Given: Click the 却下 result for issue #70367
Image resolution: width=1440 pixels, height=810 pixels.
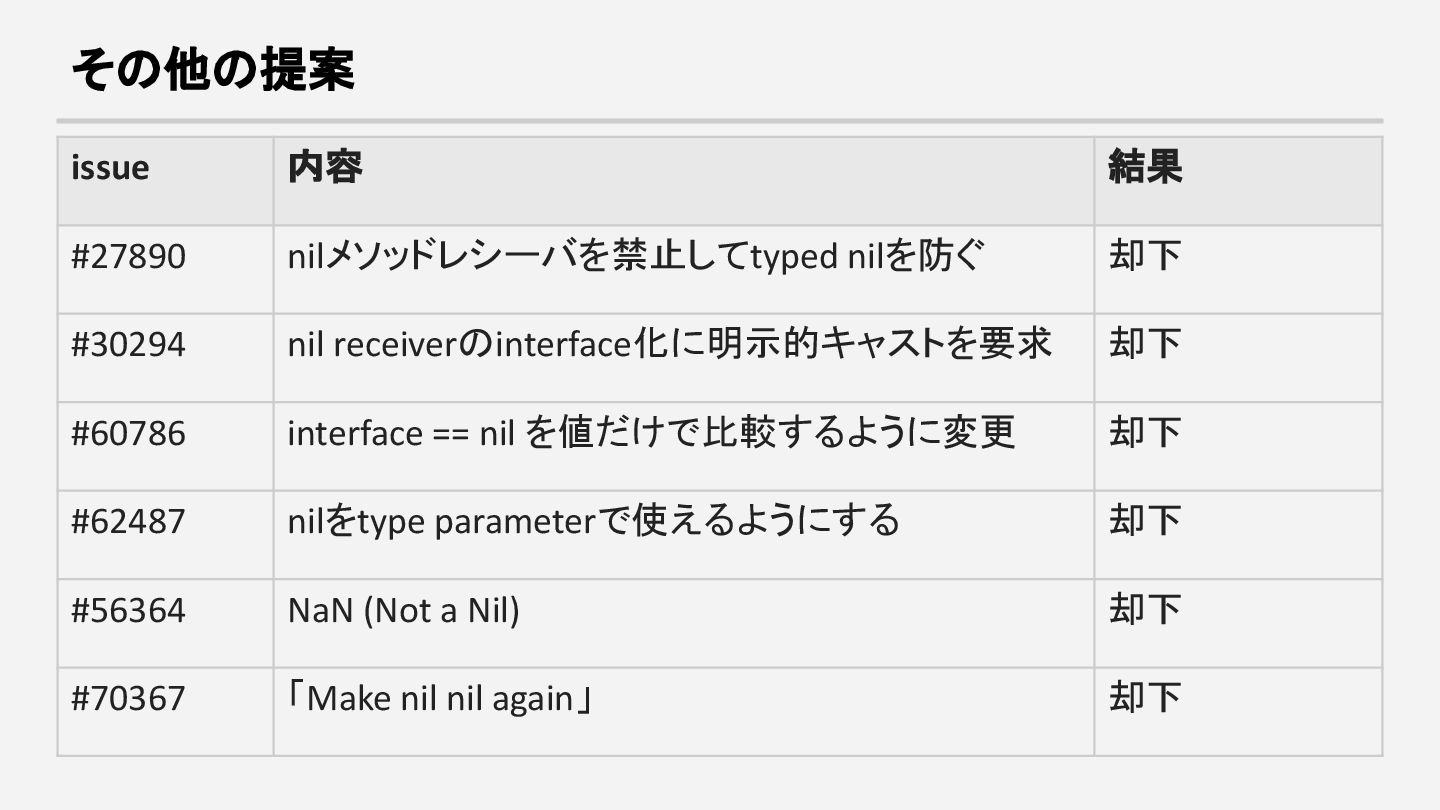Looking at the screenshot, I should click(x=1145, y=698).
